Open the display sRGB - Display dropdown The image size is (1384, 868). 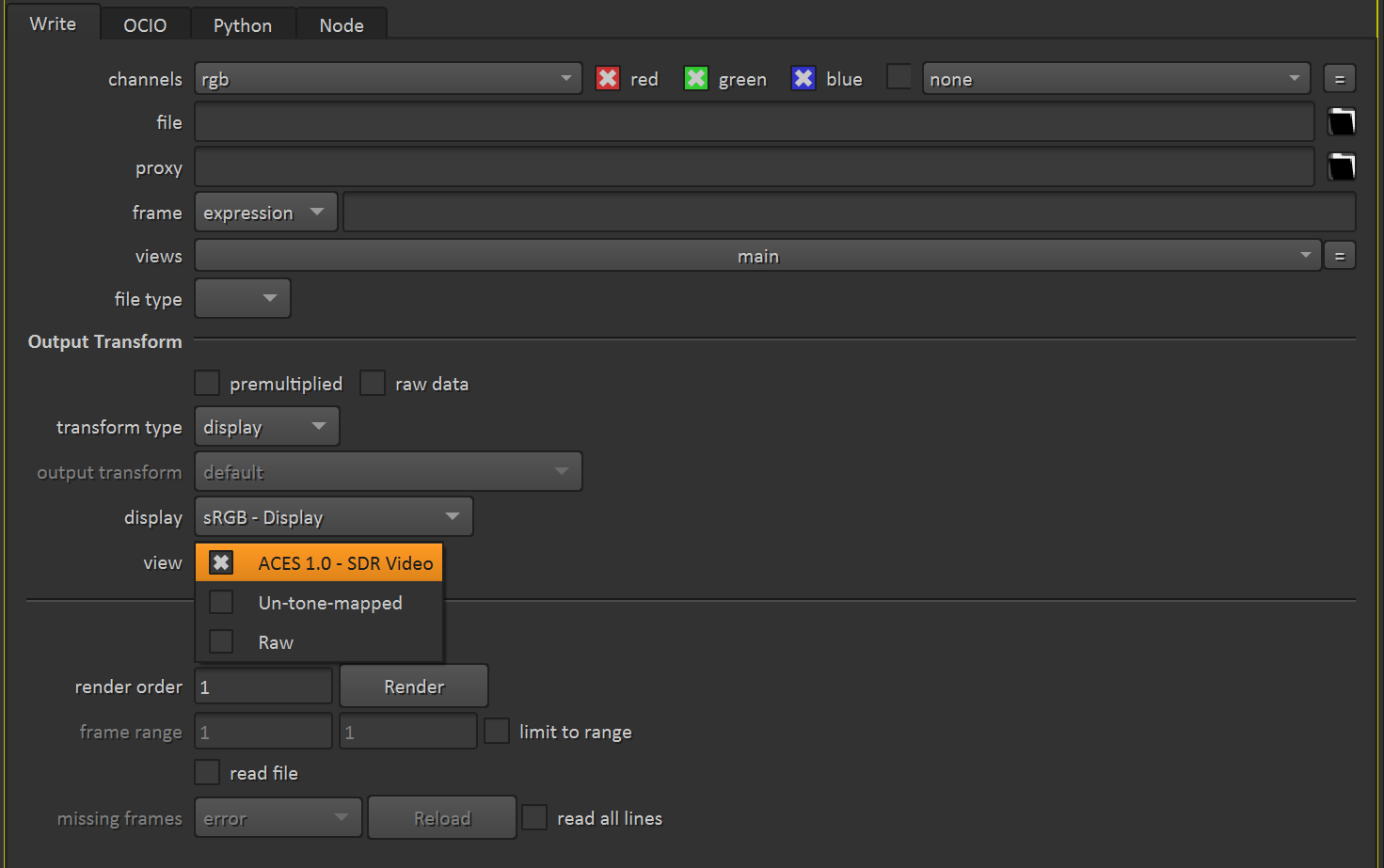333,516
